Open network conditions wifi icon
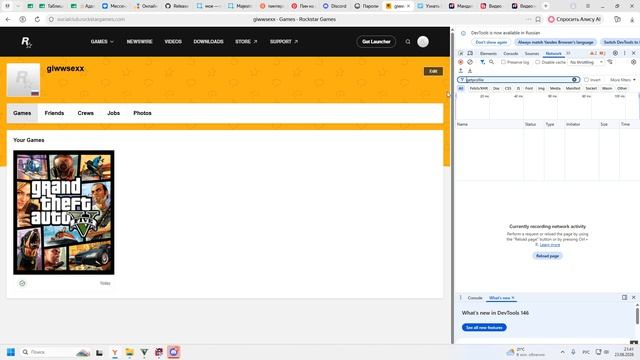This screenshot has height=360, width=640. 610,62
